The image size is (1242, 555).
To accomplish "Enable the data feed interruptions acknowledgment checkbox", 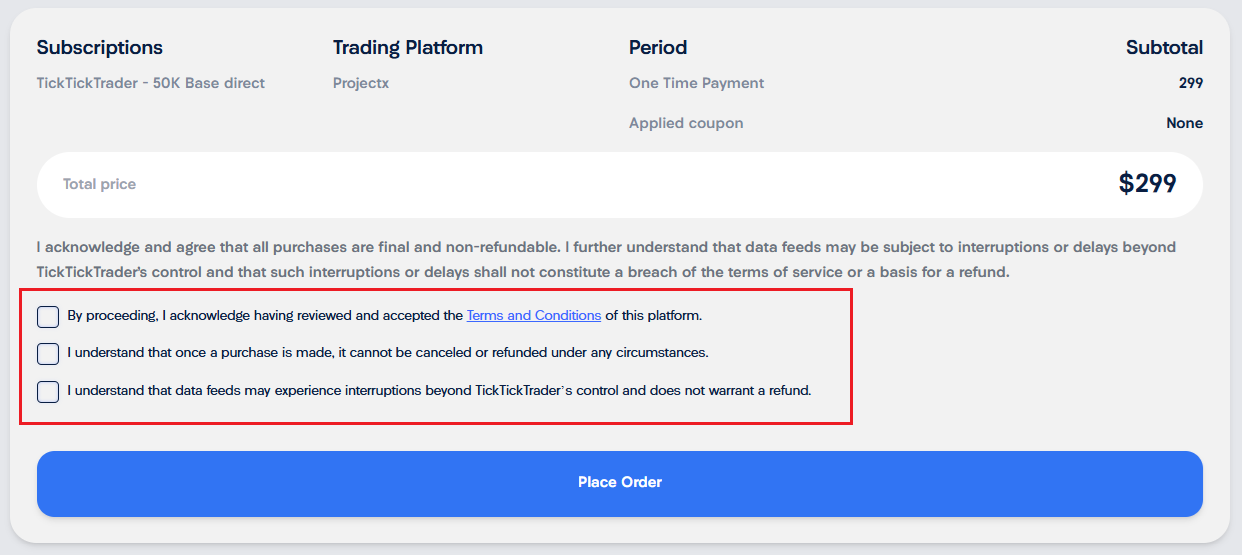I will [48, 391].
